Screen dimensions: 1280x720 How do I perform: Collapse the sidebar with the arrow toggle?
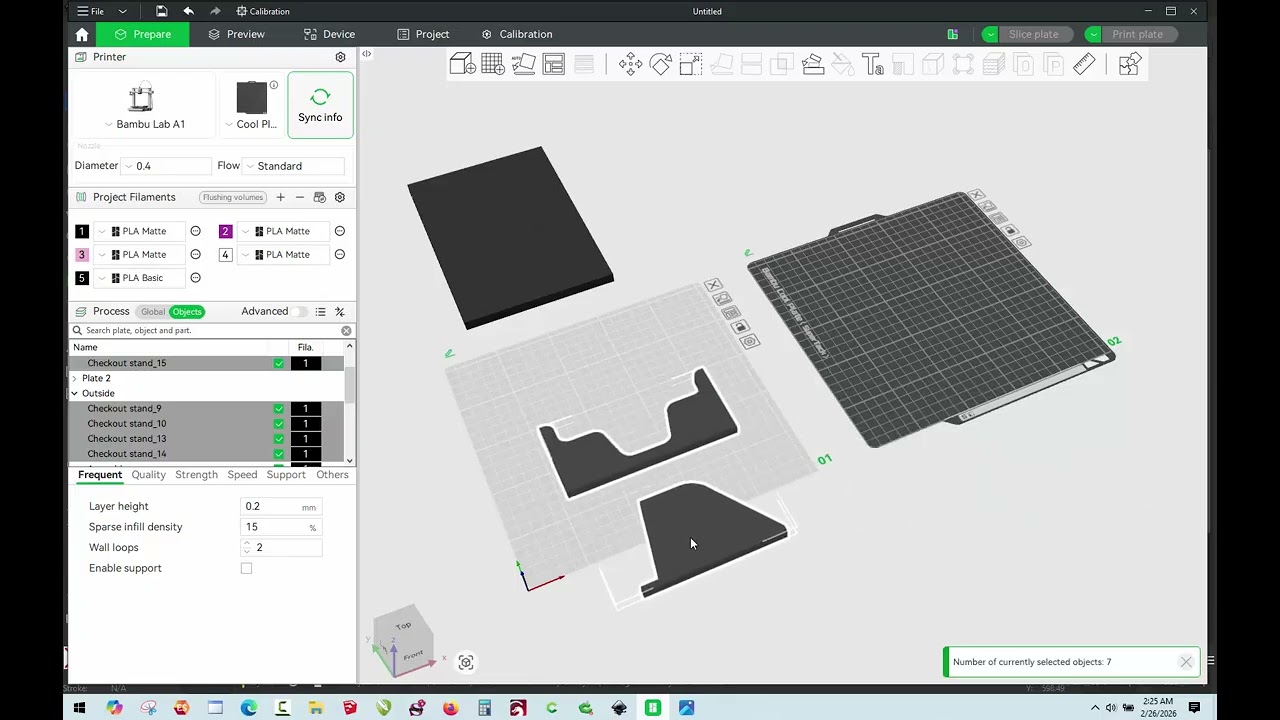366,54
